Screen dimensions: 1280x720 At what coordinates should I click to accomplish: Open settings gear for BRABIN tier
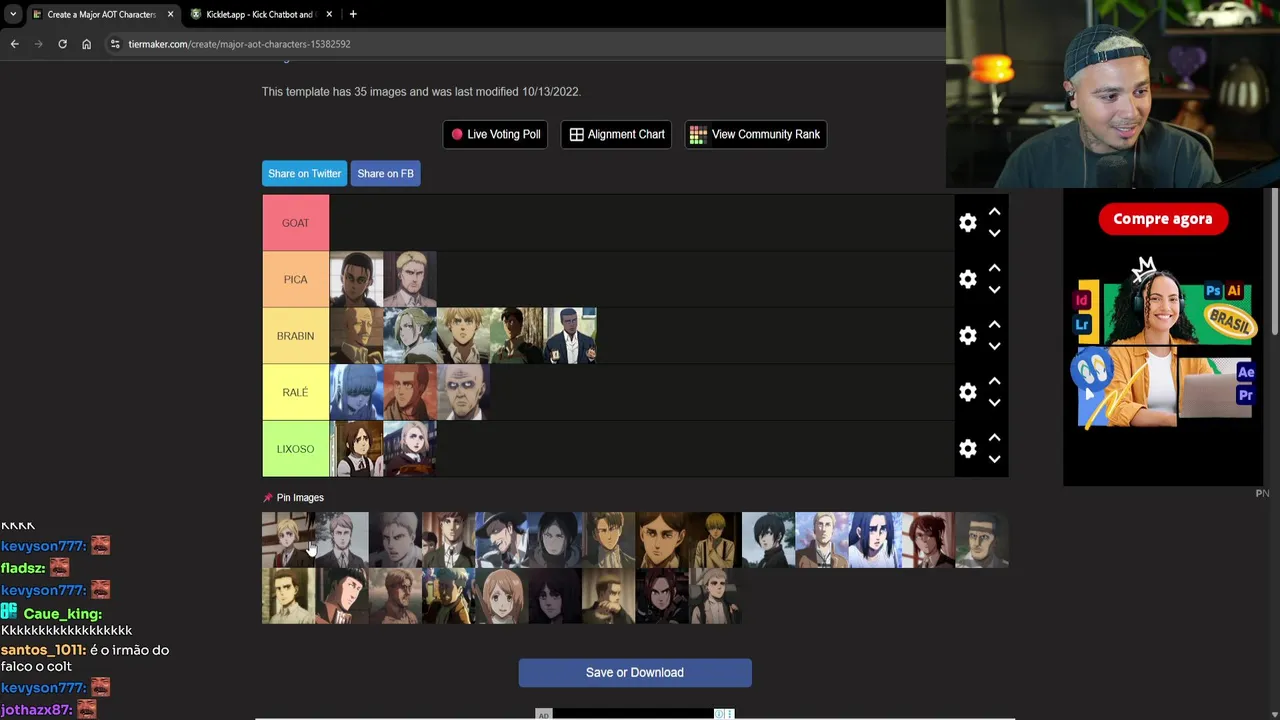967,336
